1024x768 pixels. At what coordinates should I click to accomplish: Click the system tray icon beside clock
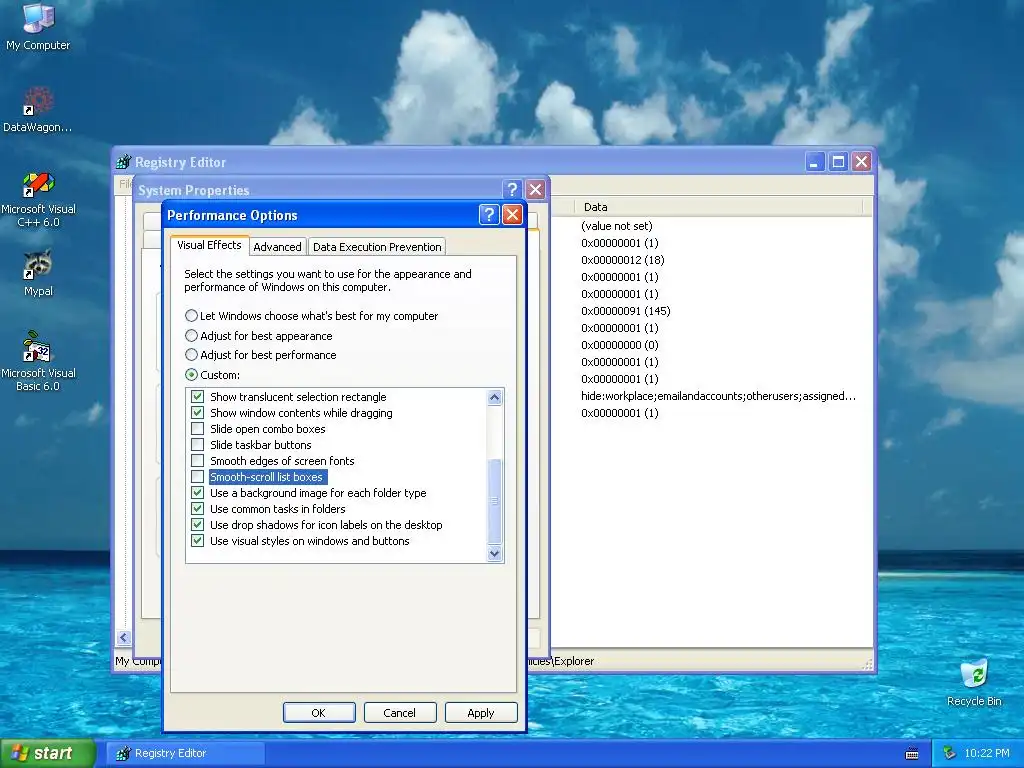[x=950, y=753]
